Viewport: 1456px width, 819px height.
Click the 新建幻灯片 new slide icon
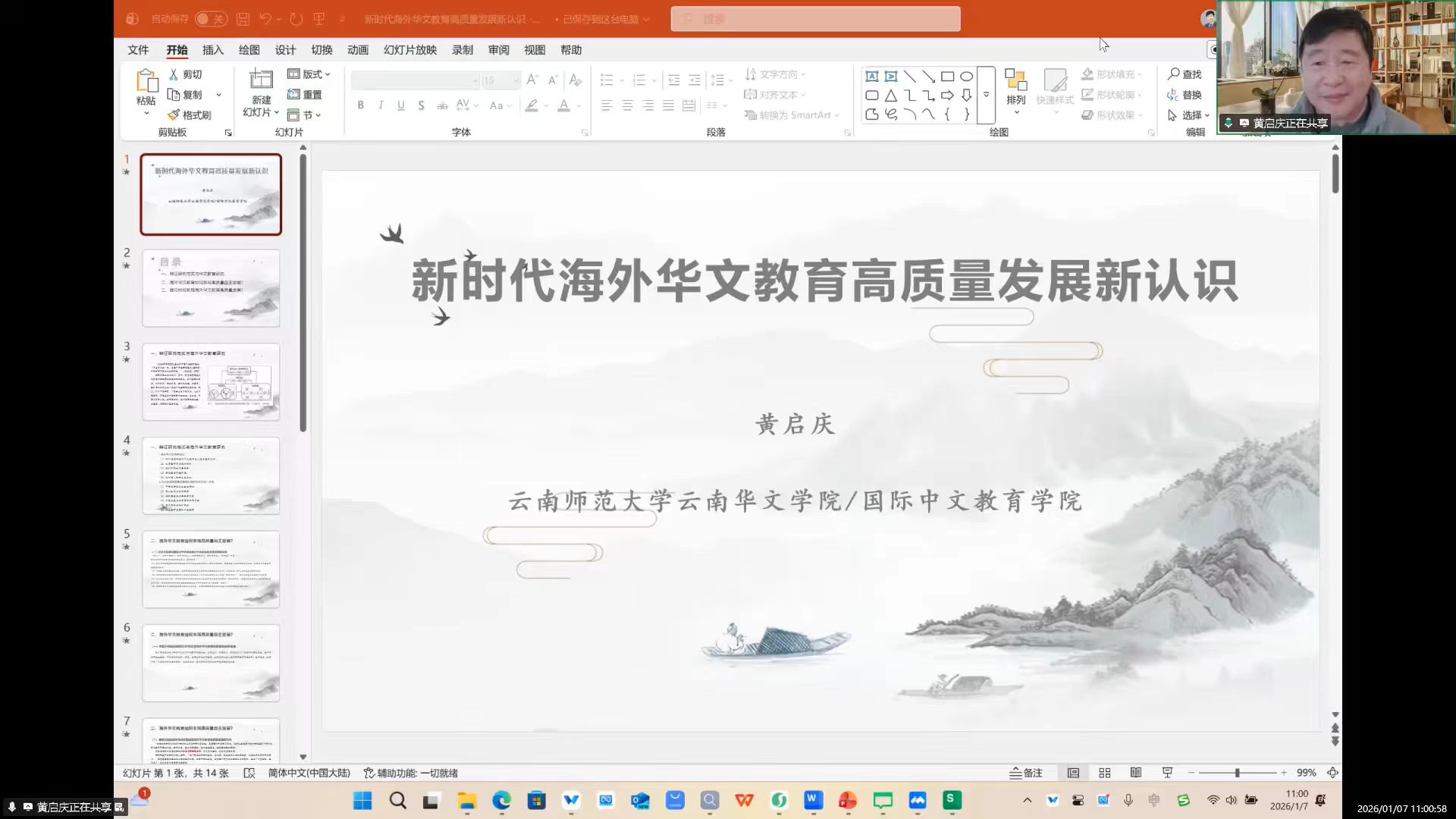(x=261, y=80)
